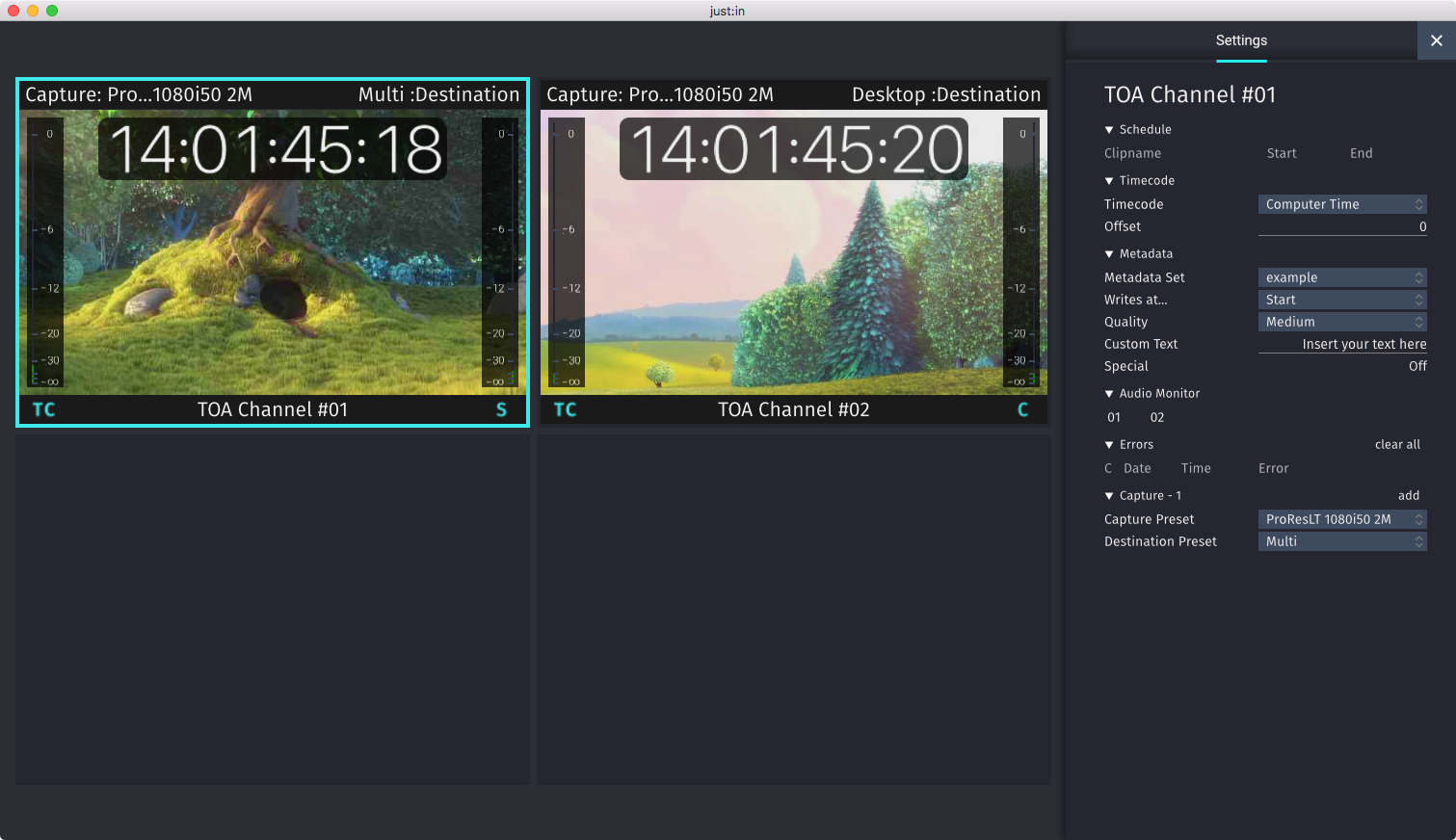Image resolution: width=1456 pixels, height=840 pixels.
Task: Click the Settings tab
Action: [x=1241, y=40]
